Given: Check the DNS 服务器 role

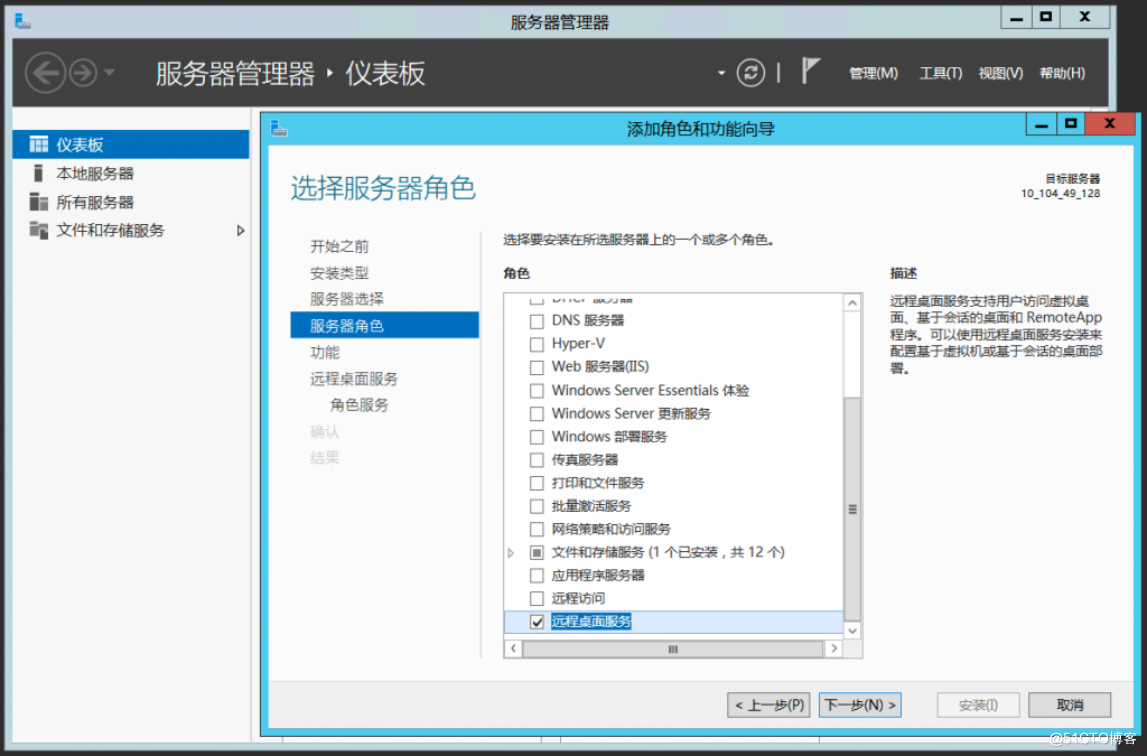Looking at the screenshot, I should tap(537, 321).
